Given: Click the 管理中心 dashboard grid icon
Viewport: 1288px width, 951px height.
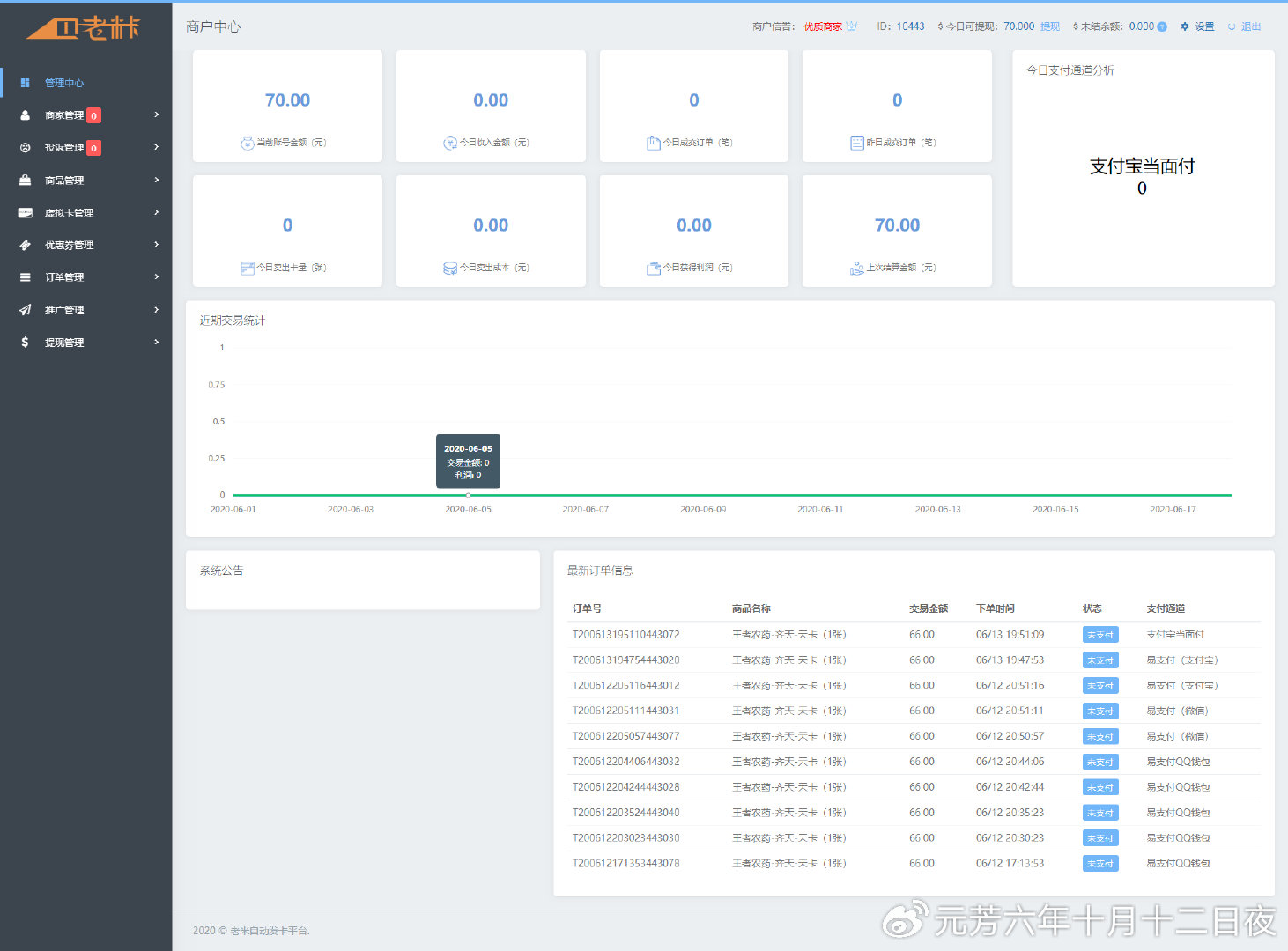Looking at the screenshot, I should (25, 83).
